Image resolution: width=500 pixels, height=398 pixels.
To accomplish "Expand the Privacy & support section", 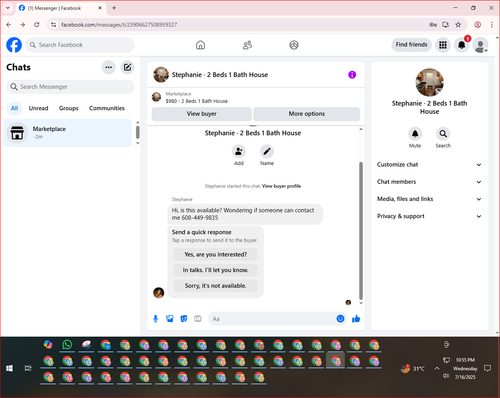I will tap(429, 216).
